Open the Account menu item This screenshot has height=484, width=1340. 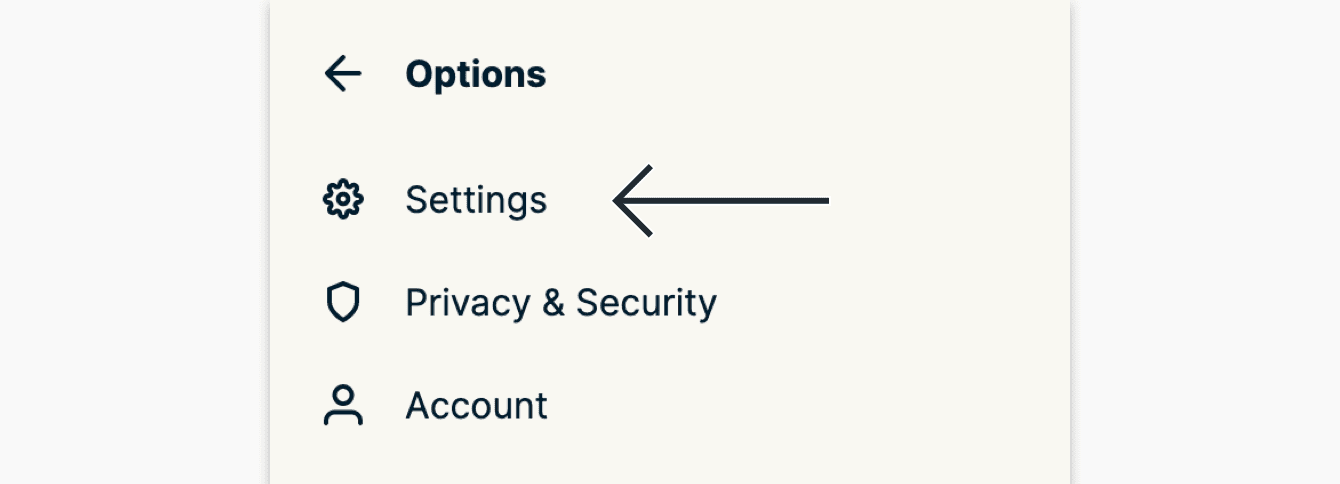(476, 406)
